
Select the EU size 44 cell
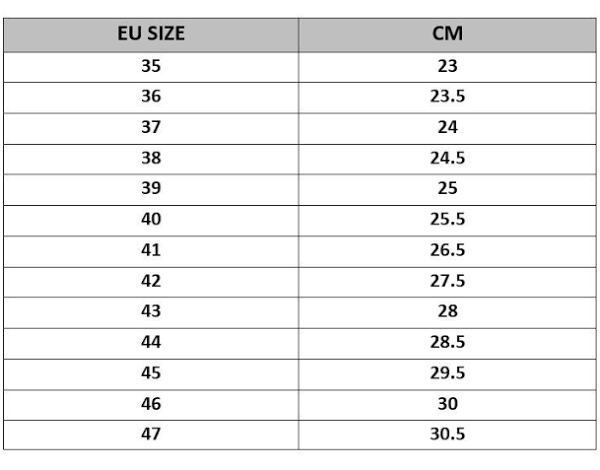pyautogui.click(x=151, y=342)
